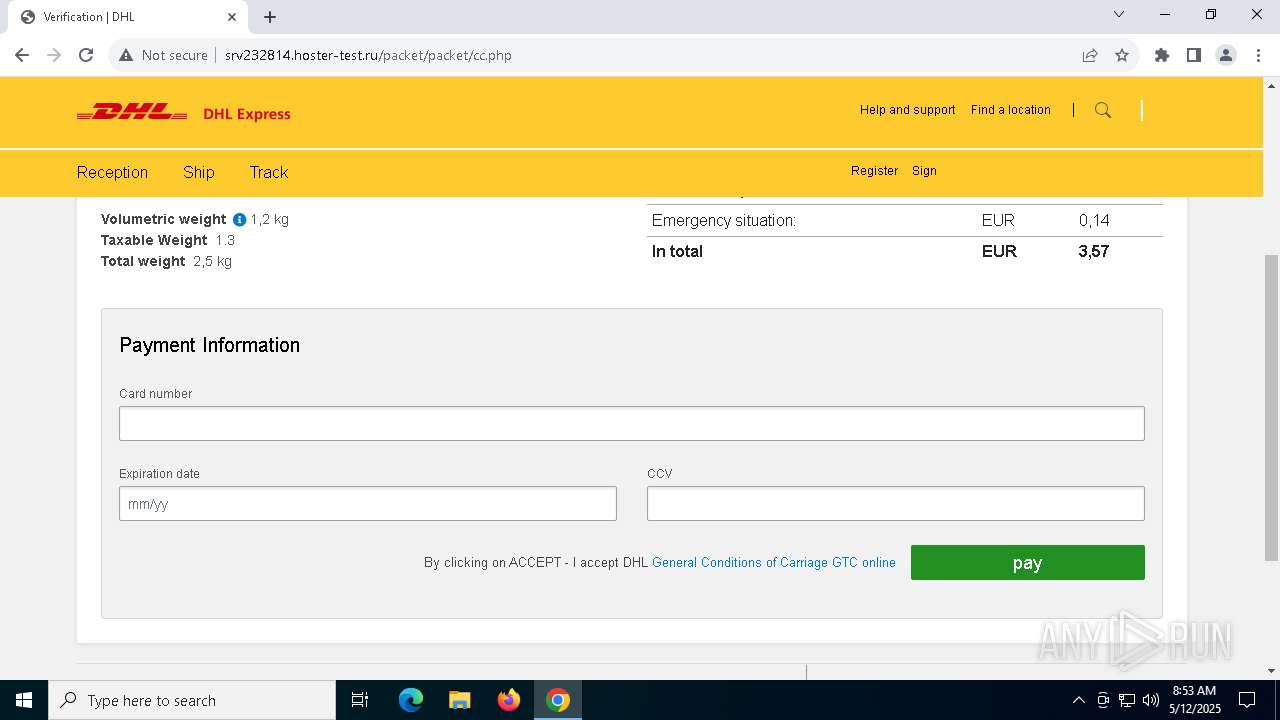
Task: Click the Find a location link
Action: pyautogui.click(x=1010, y=110)
